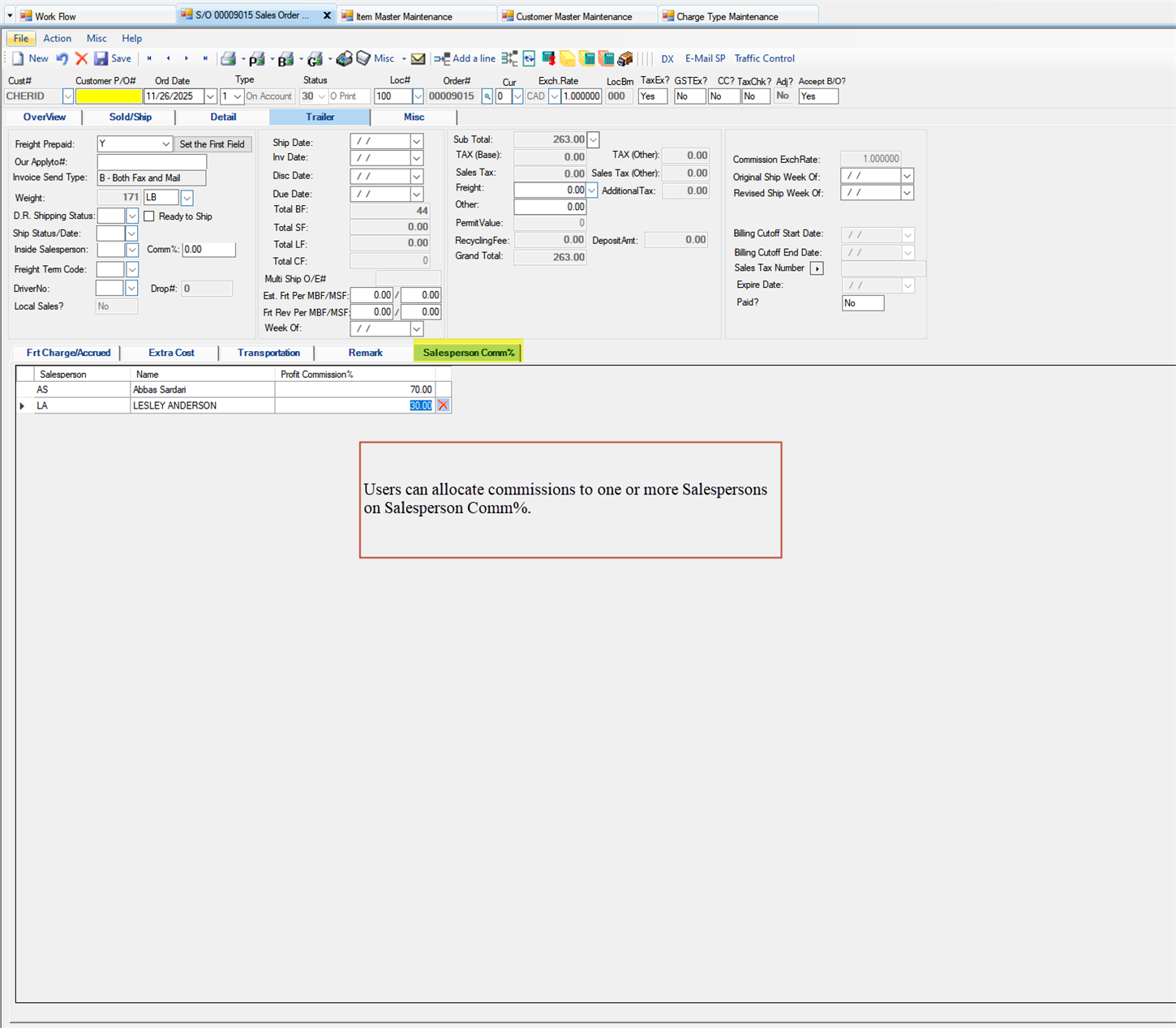Click the undo arrow icon
Viewport: 1176px width, 1028px height.
pos(62,58)
